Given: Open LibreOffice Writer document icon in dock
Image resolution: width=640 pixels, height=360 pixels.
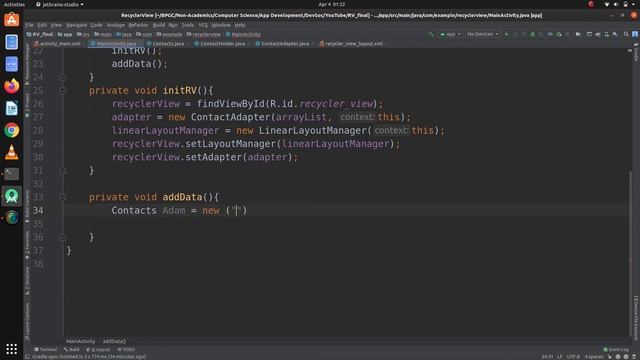Looking at the screenshot, I should [x=11, y=108].
